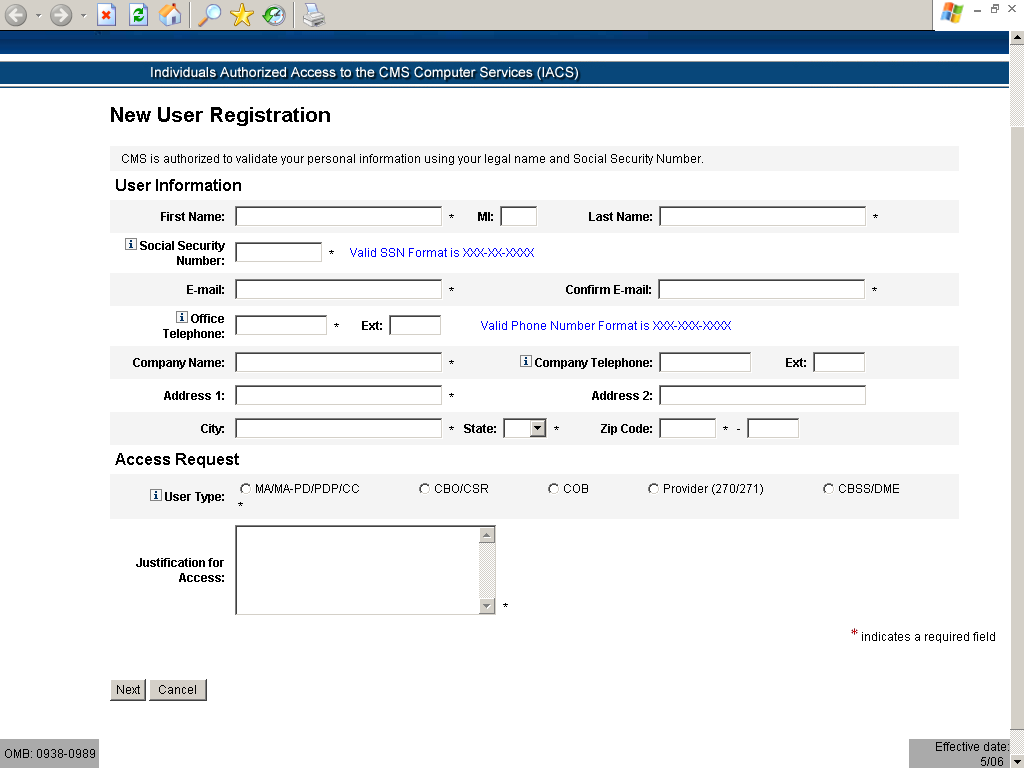Screen dimensions: 1024x768
Task: Focus the Company Telephone Ext field
Action: 839,362
